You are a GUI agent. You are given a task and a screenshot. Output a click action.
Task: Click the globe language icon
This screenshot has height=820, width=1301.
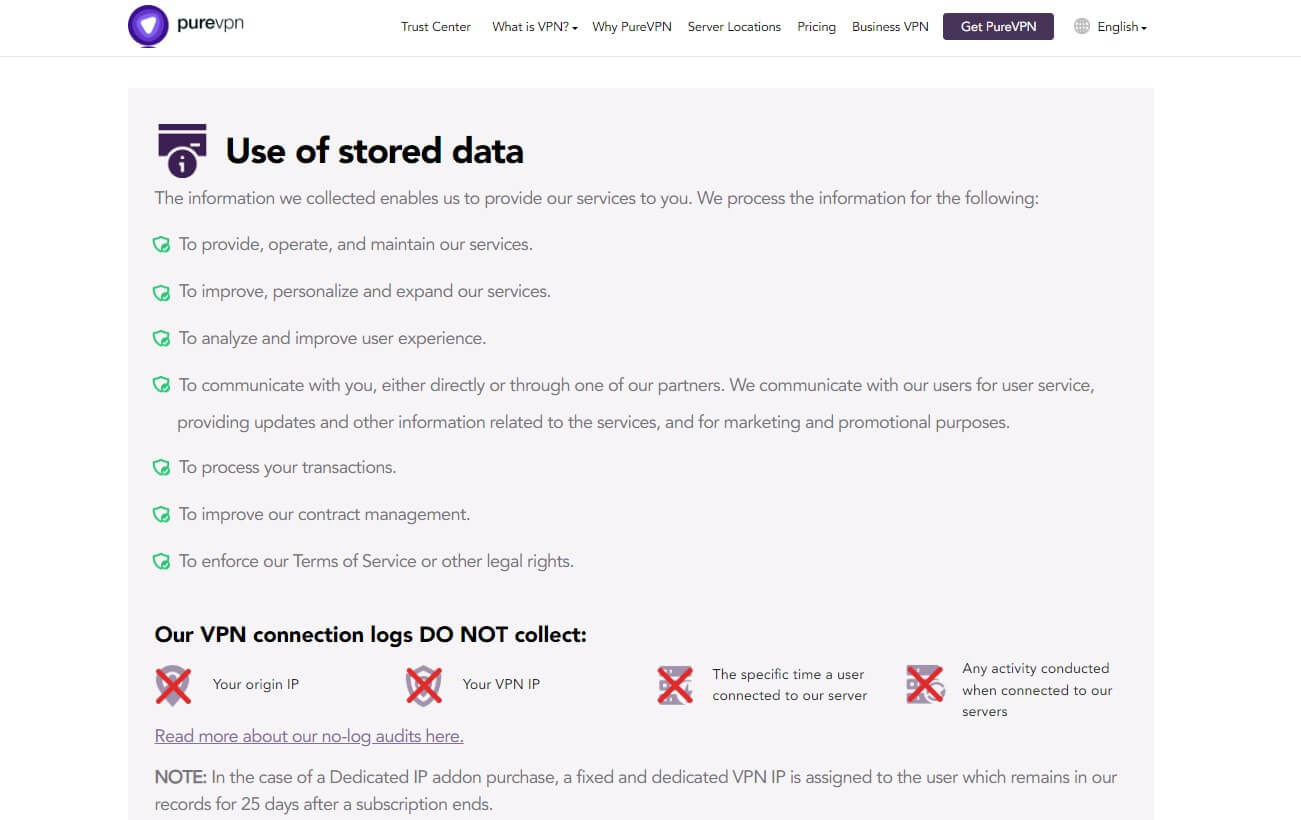[x=1081, y=26]
